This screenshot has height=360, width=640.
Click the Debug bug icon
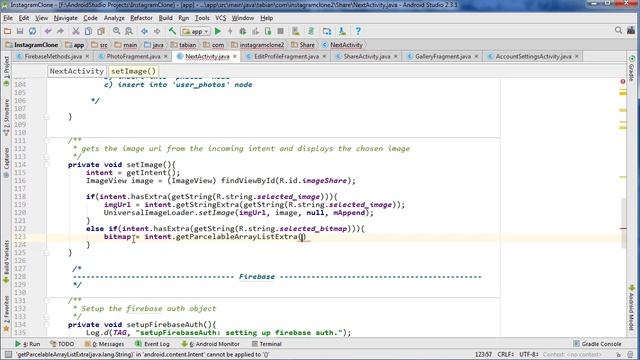(x=243, y=31)
